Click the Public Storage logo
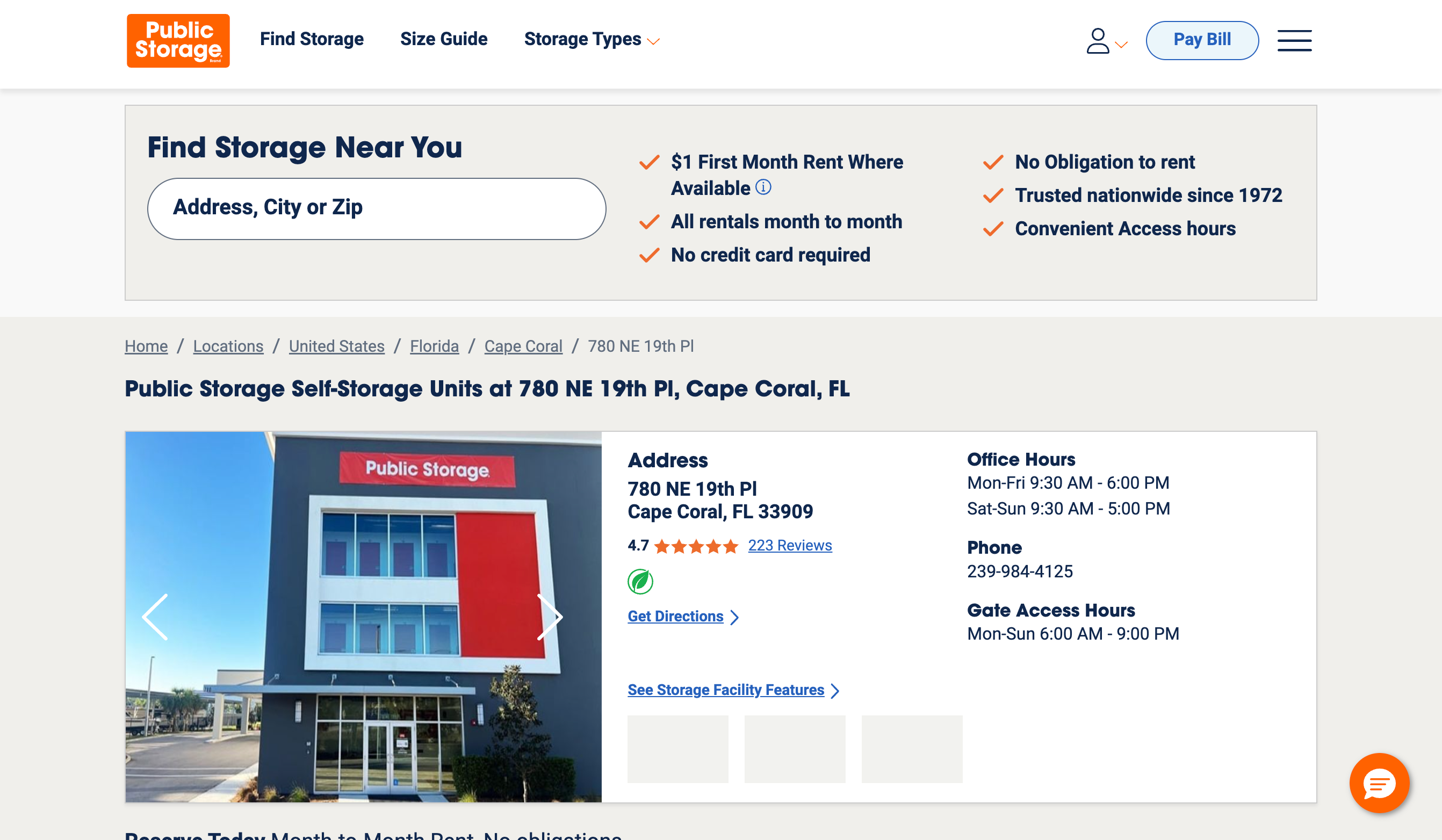 pos(178,41)
